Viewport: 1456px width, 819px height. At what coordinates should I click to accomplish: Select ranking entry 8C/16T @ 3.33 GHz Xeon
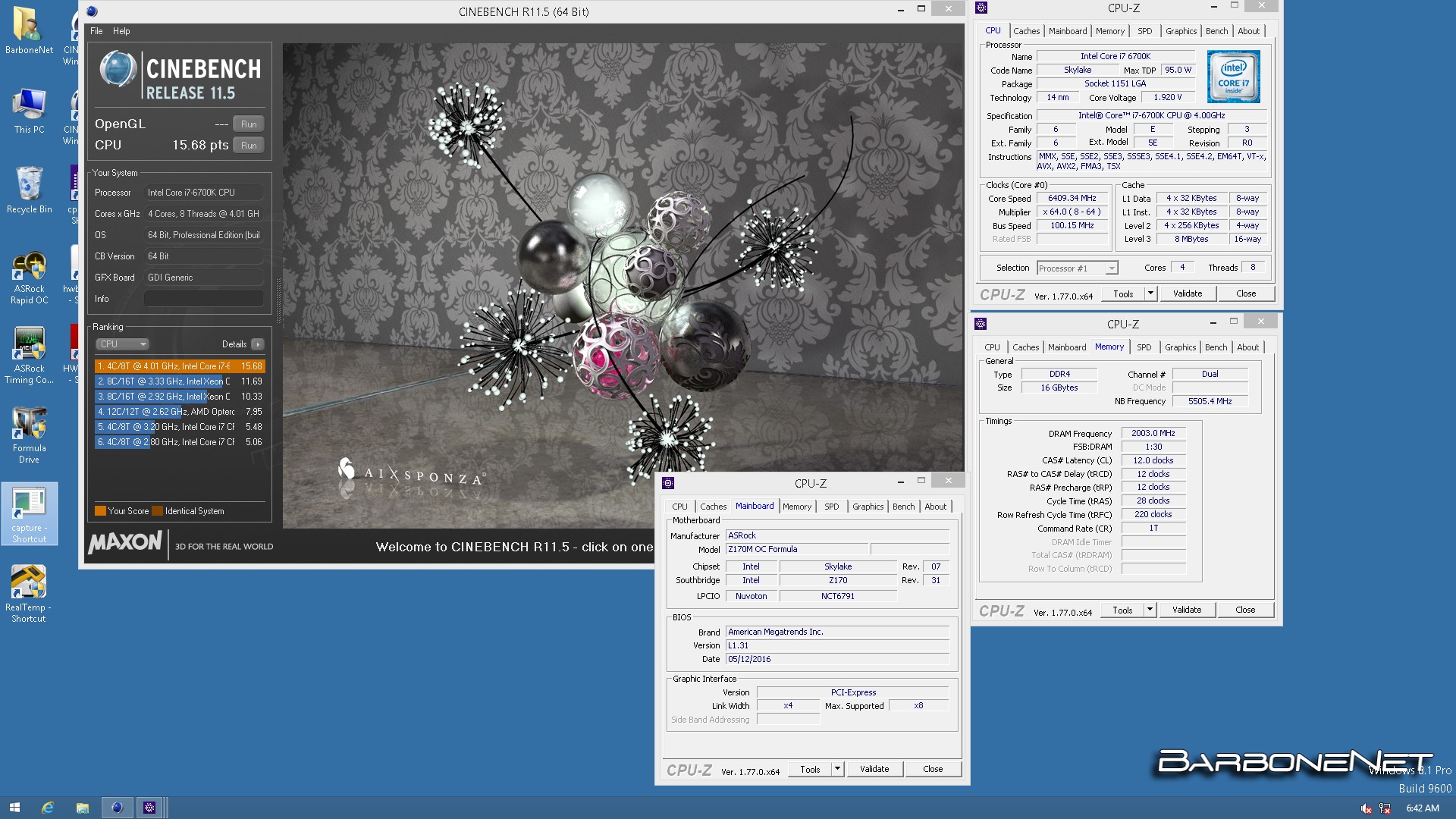[180, 381]
